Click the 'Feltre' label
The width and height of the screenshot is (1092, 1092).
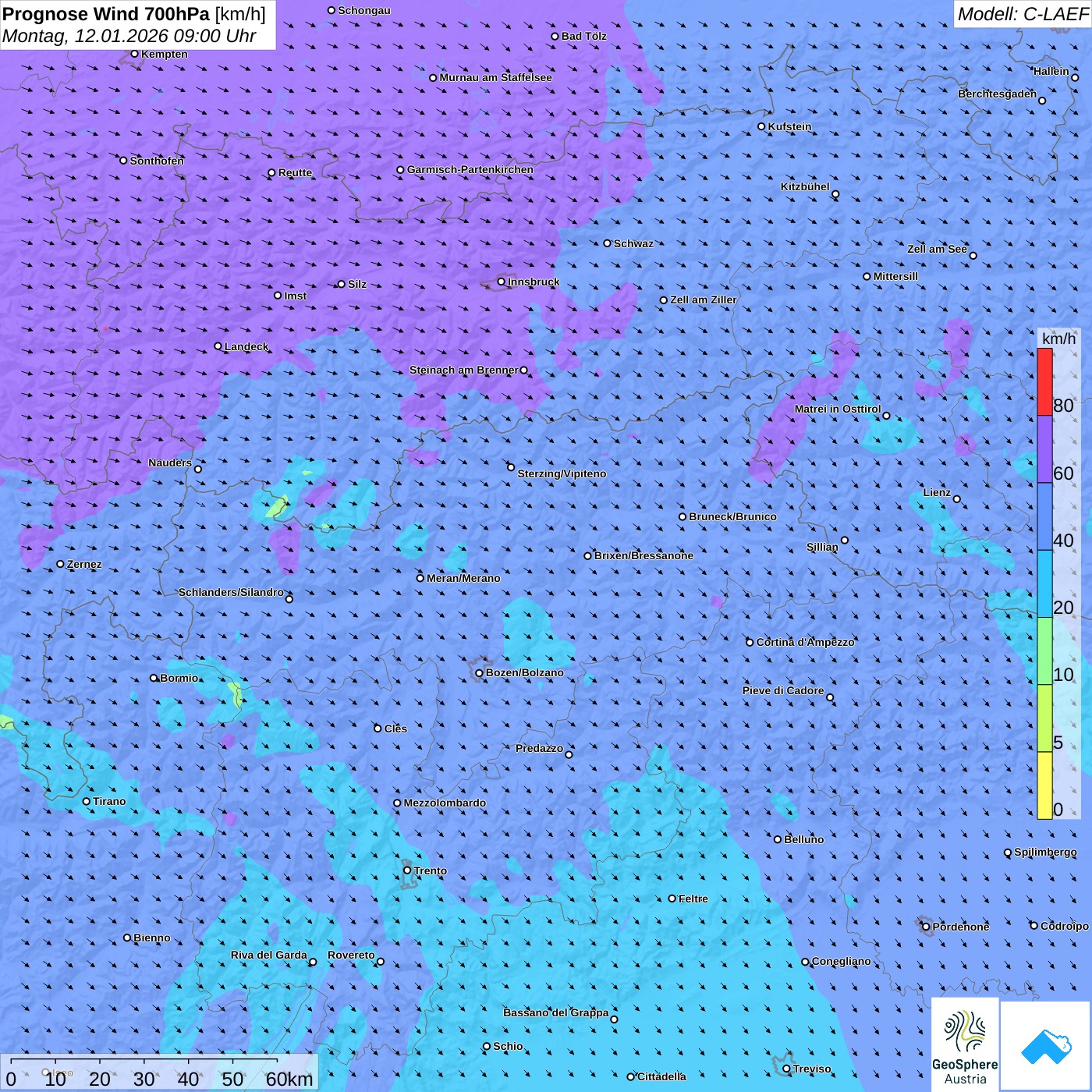[693, 899]
